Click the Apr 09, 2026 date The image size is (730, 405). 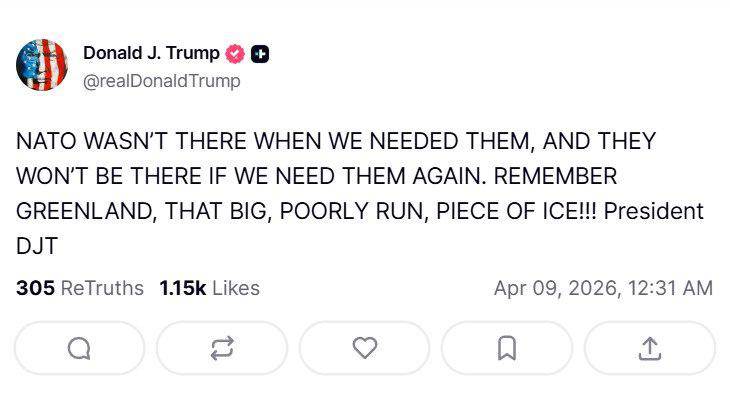pyautogui.click(x=555, y=288)
